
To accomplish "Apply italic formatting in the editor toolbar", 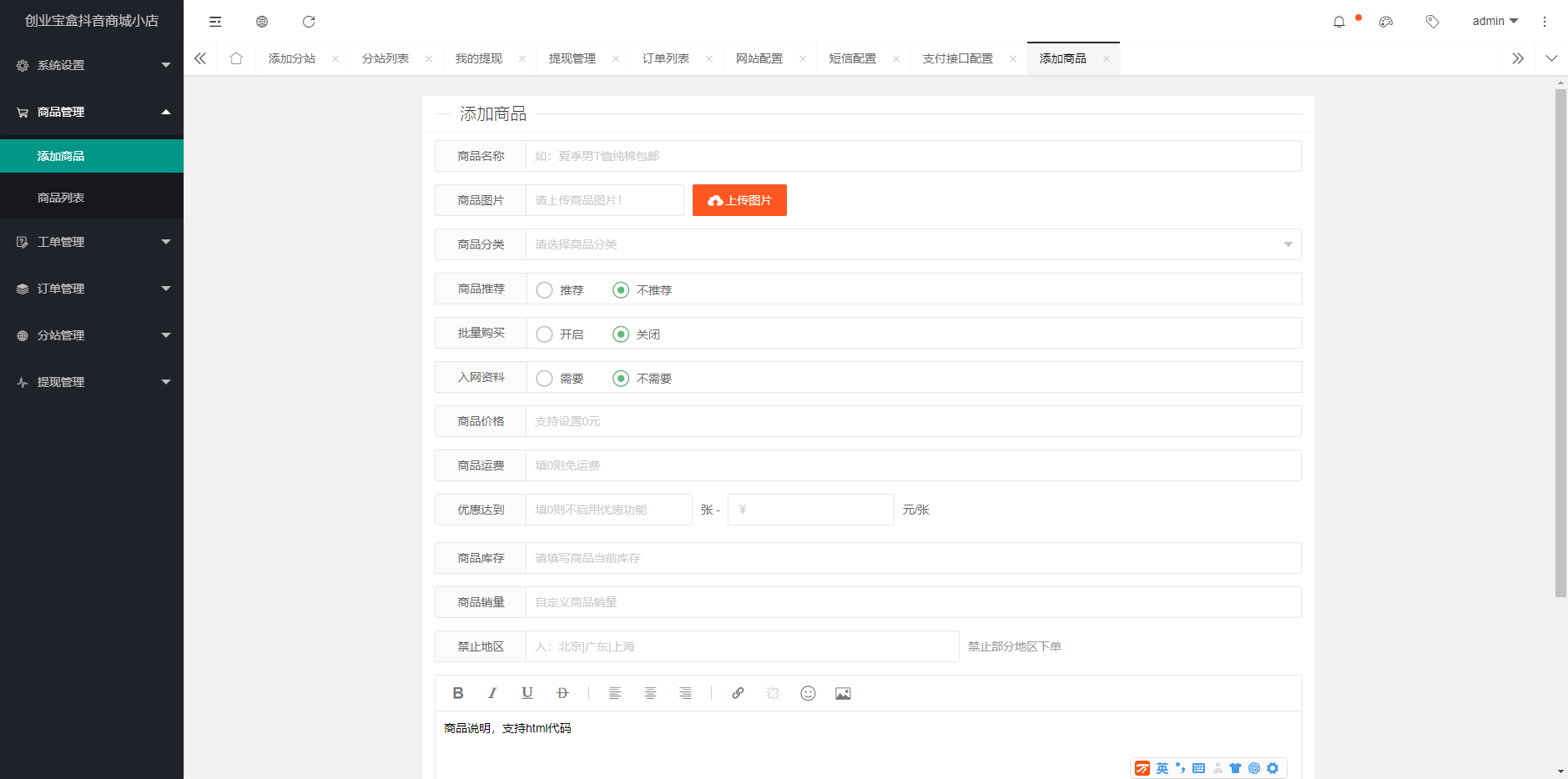I will [x=492, y=692].
